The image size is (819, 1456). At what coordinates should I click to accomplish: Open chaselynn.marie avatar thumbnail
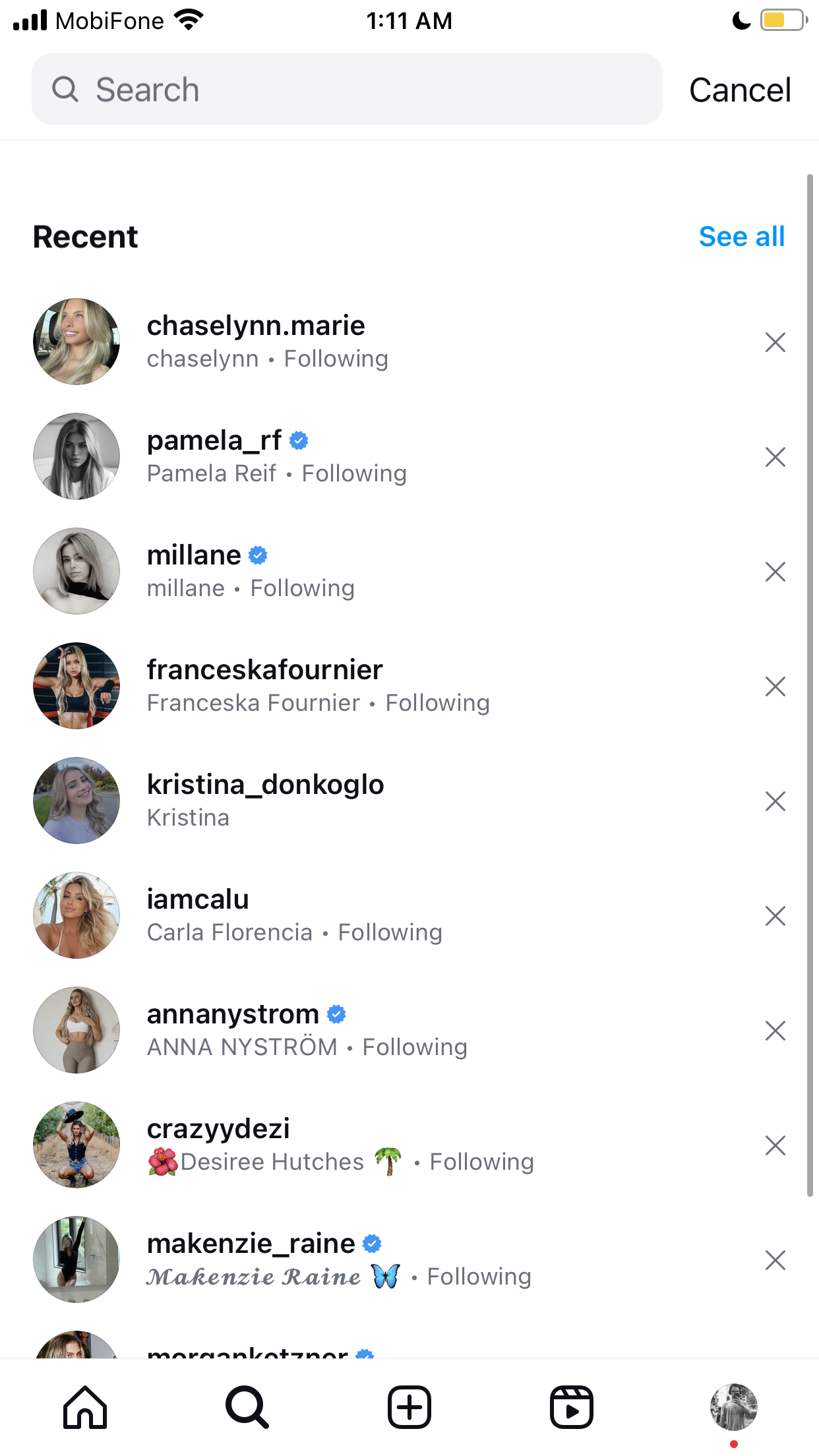76,342
